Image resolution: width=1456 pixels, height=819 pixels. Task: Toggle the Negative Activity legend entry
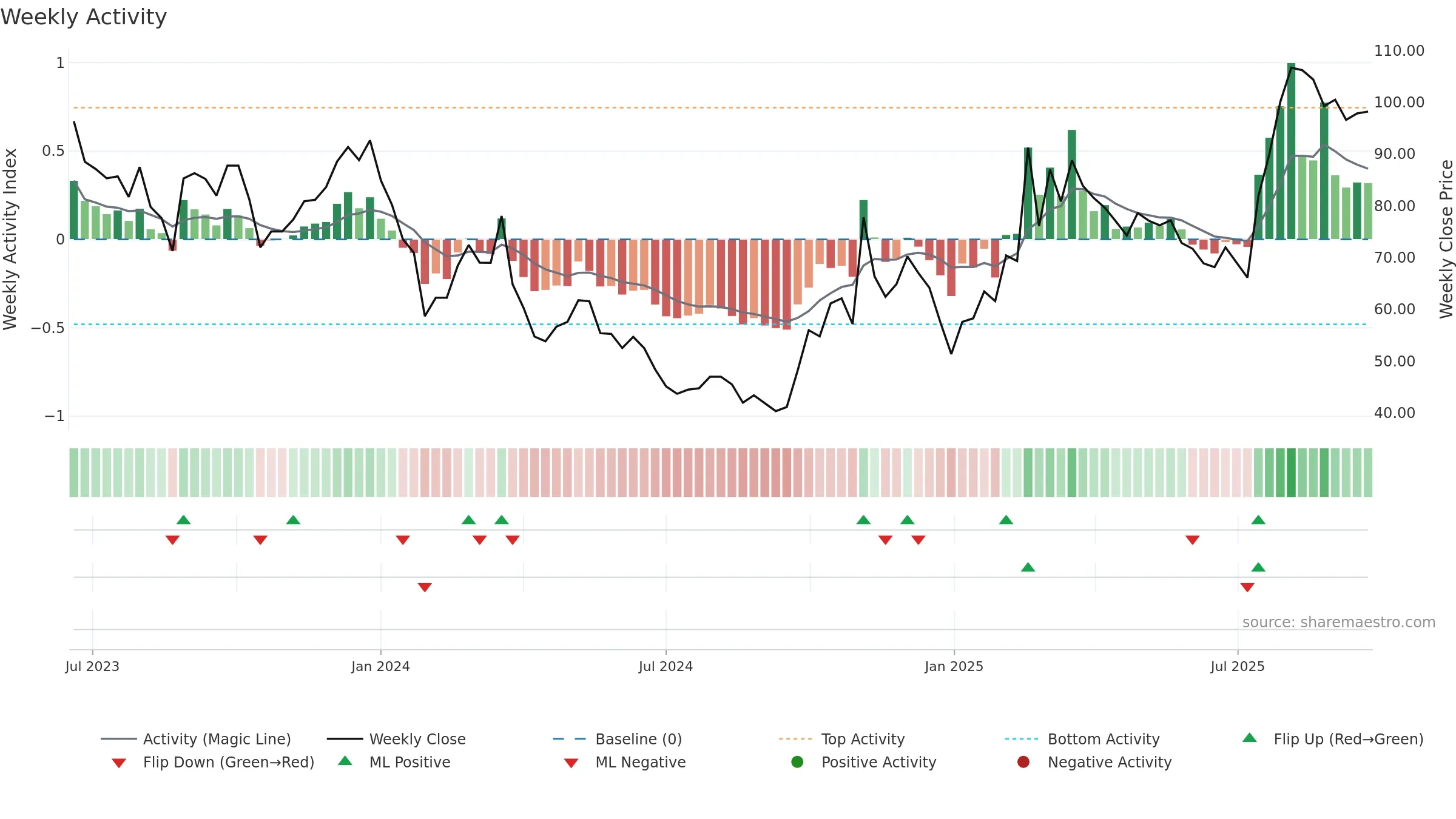point(1094,762)
